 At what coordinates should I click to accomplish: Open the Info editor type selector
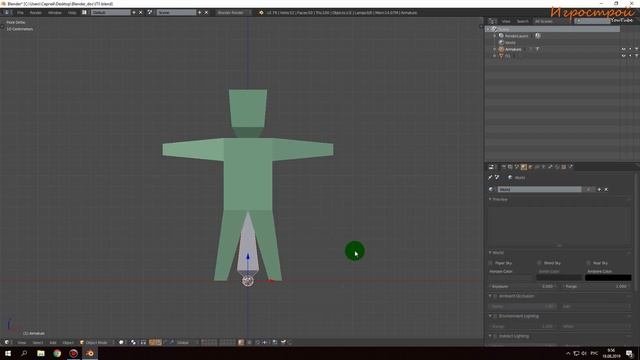[x=7, y=13]
